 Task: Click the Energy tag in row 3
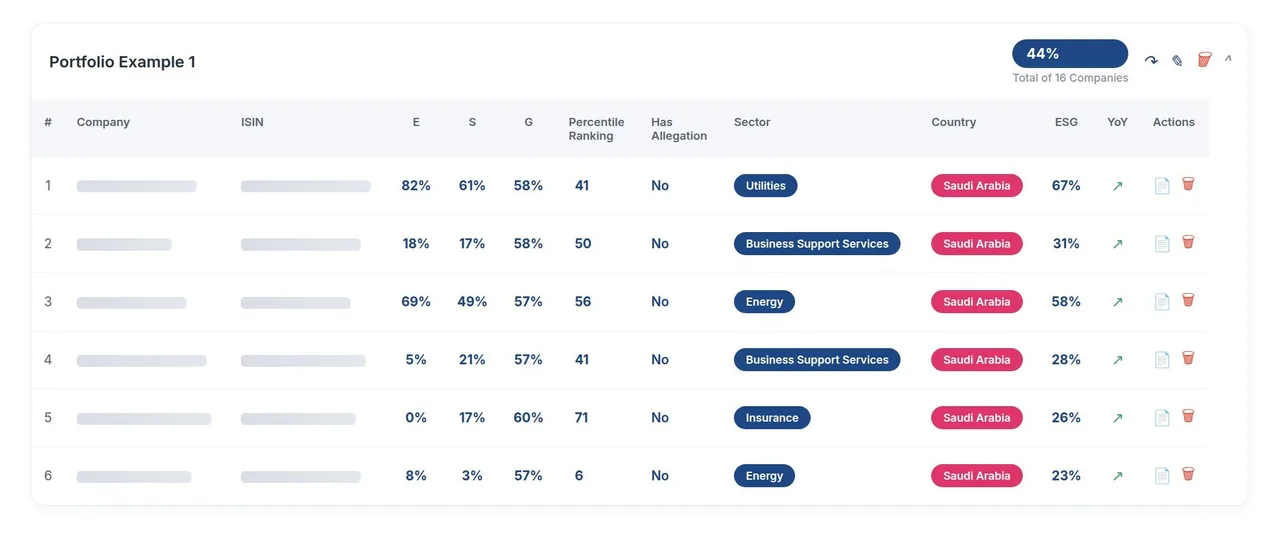(x=764, y=301)
